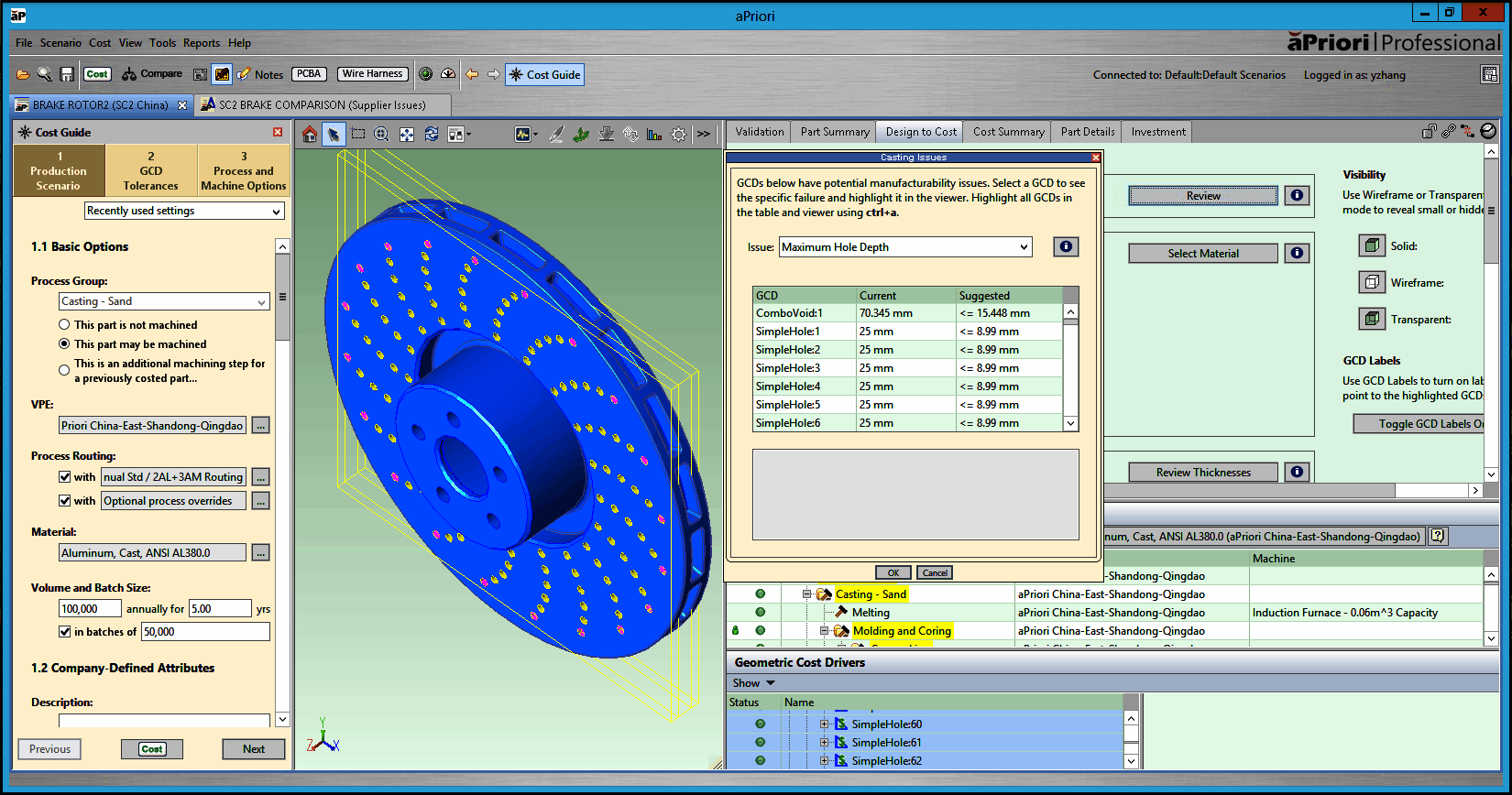1512x795 pixels.
Task: Click the annual volume input field
Action: click(90, 608)
